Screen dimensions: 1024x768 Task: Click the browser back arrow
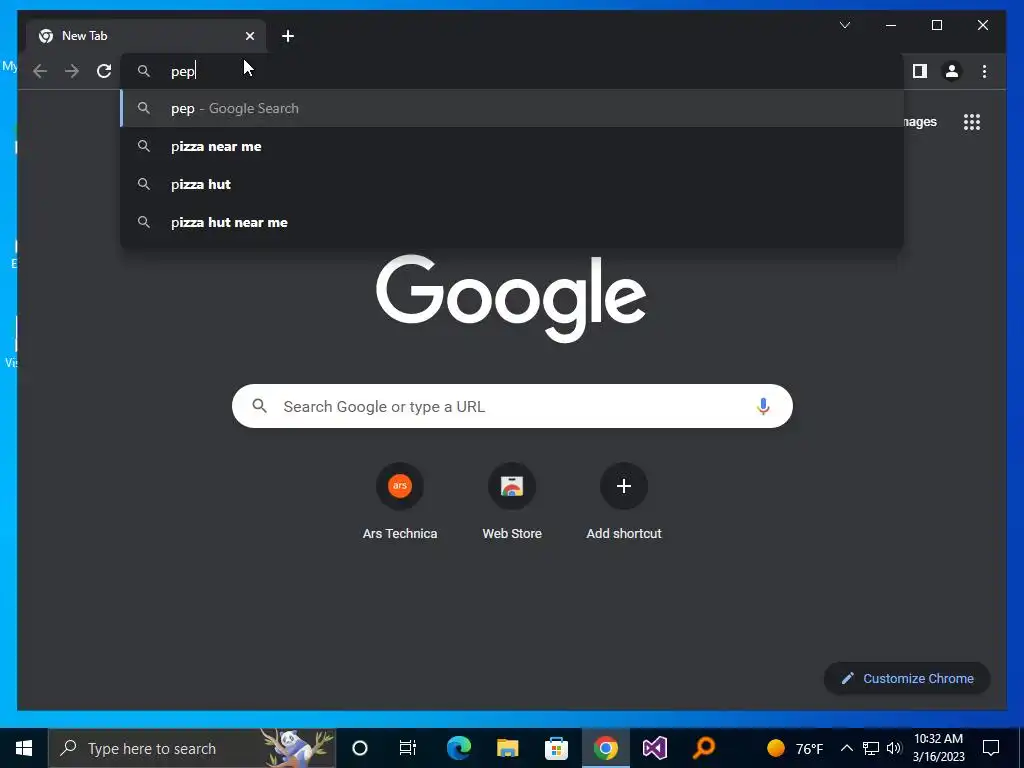[40, 71]
